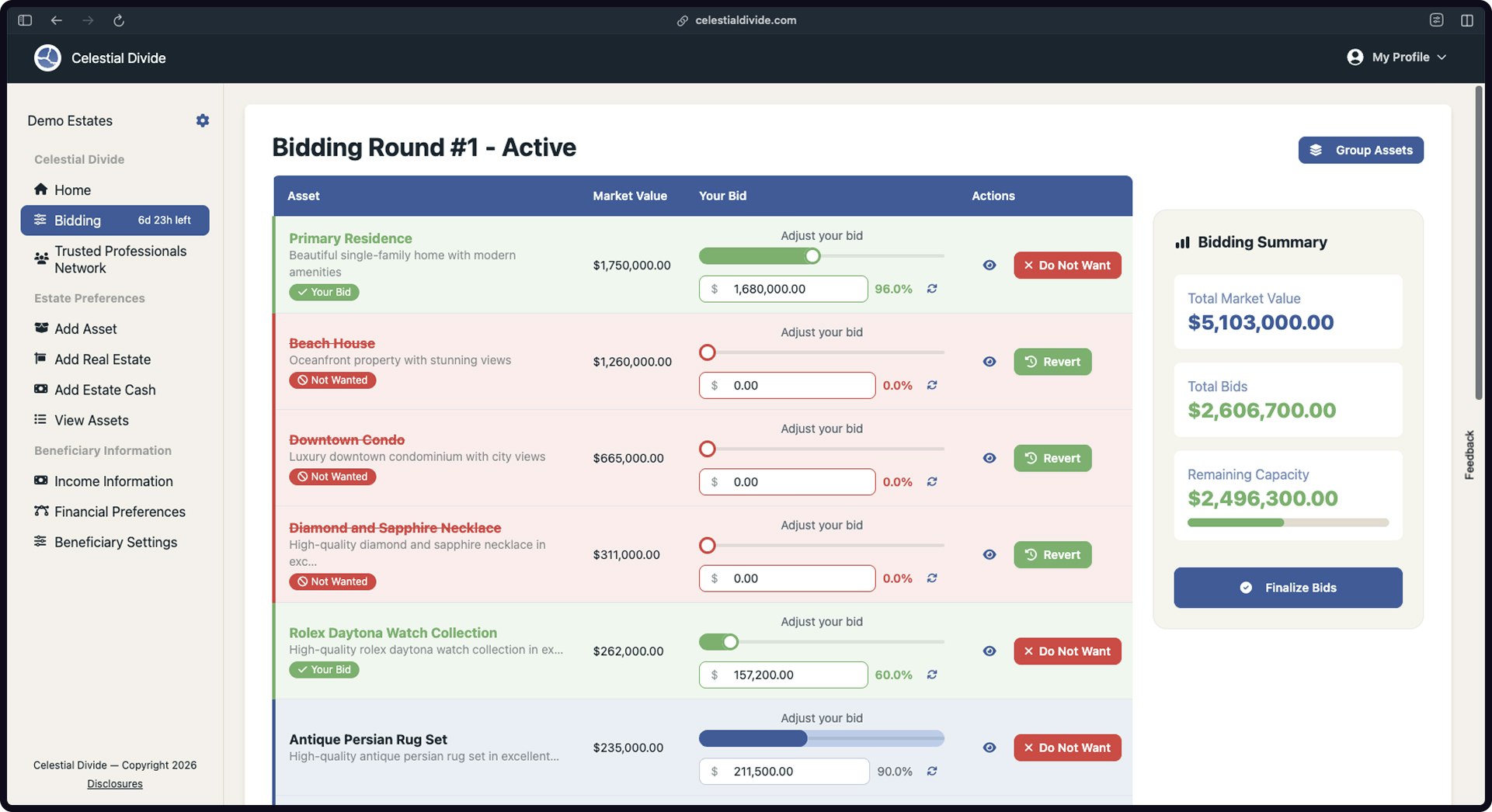Click split view icon in browser toolbar

point(1466,20)
